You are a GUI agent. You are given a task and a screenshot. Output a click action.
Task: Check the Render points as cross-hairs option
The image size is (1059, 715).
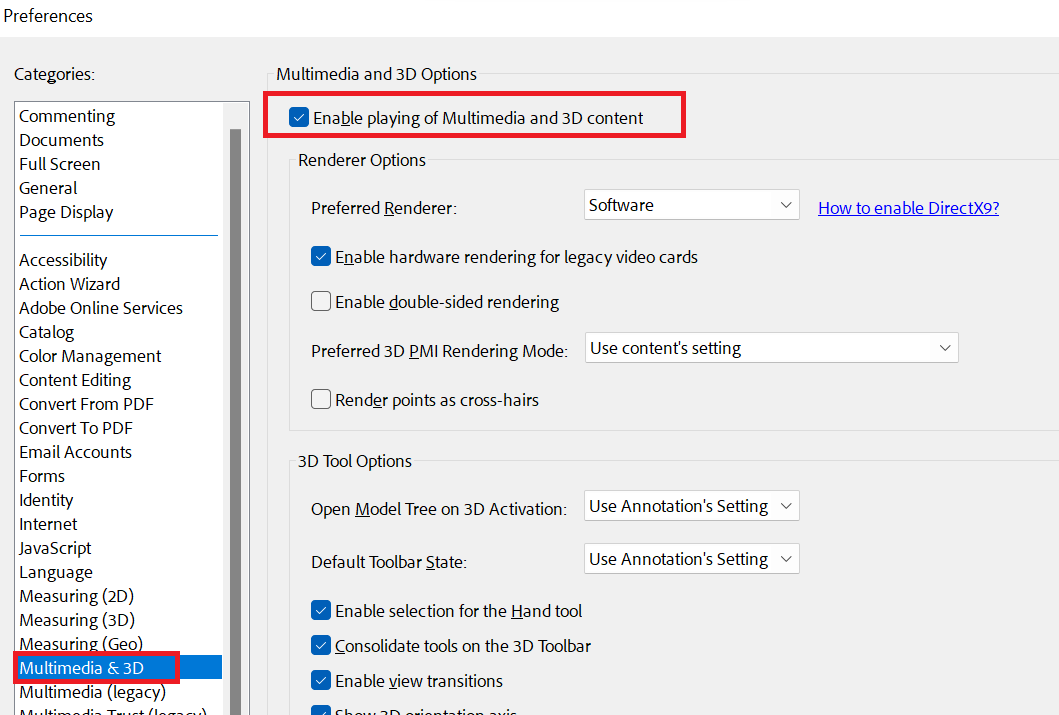[321, 399]
